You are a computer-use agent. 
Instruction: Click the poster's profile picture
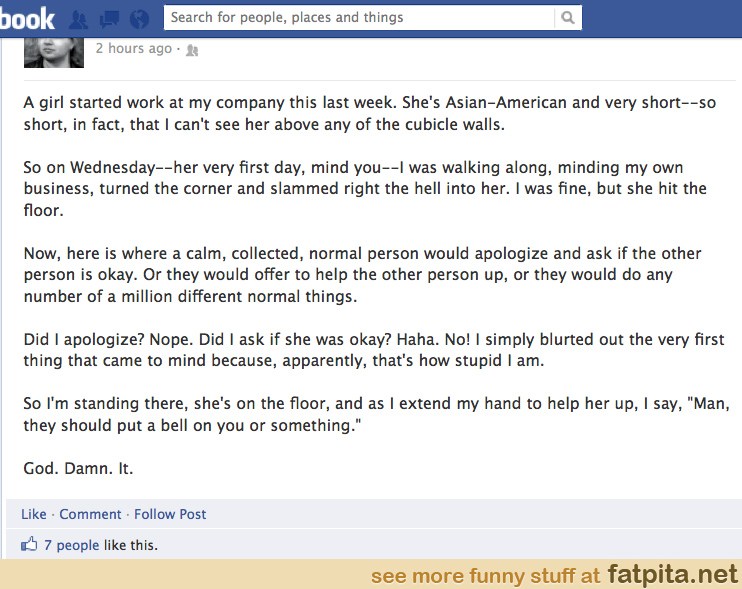[53, 48]
